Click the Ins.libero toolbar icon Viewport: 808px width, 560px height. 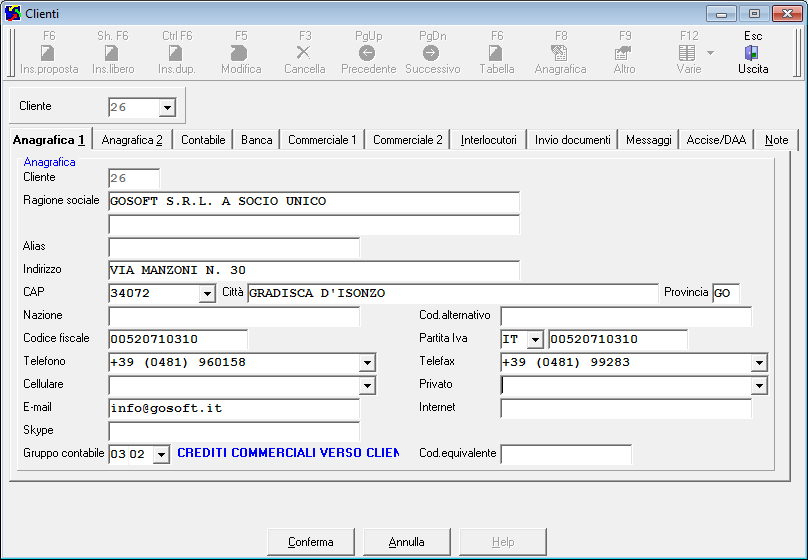click(x=111, y=53)
